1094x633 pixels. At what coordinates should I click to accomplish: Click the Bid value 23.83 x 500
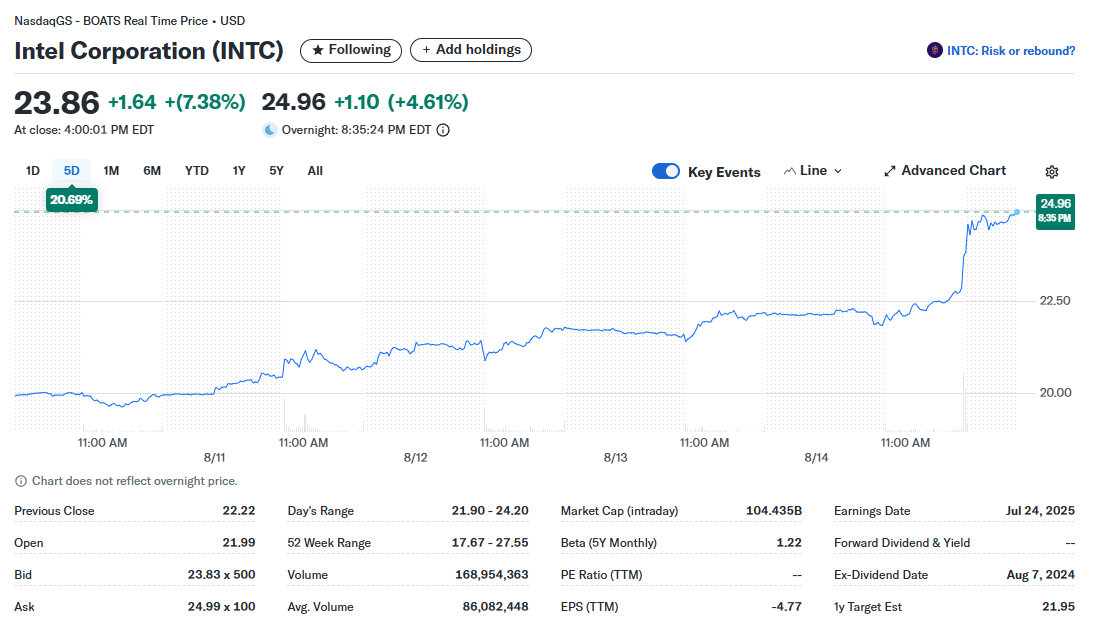(221, 575)
